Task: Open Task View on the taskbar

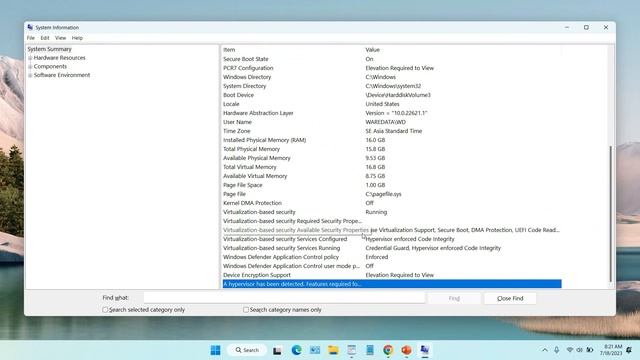Action: pyautogui.click(x=277, y=350)
